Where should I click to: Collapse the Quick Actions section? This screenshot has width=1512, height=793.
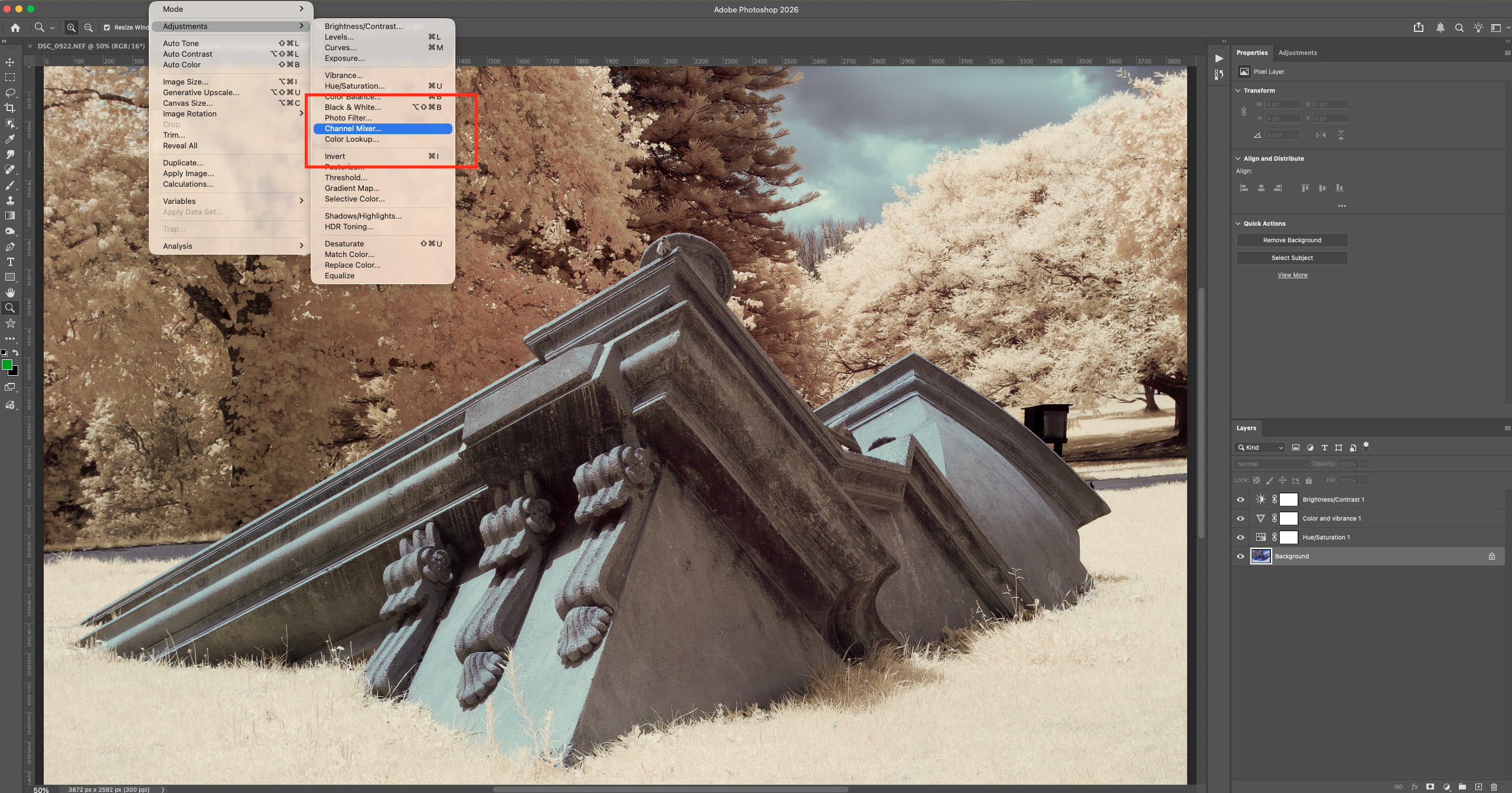coord(1239,223)
